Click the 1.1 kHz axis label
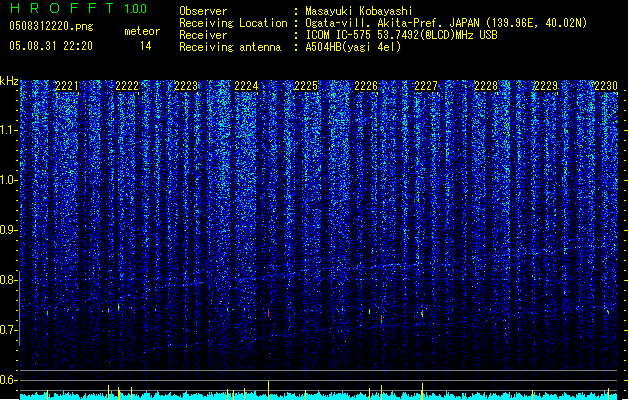 [x=9, y=130]
